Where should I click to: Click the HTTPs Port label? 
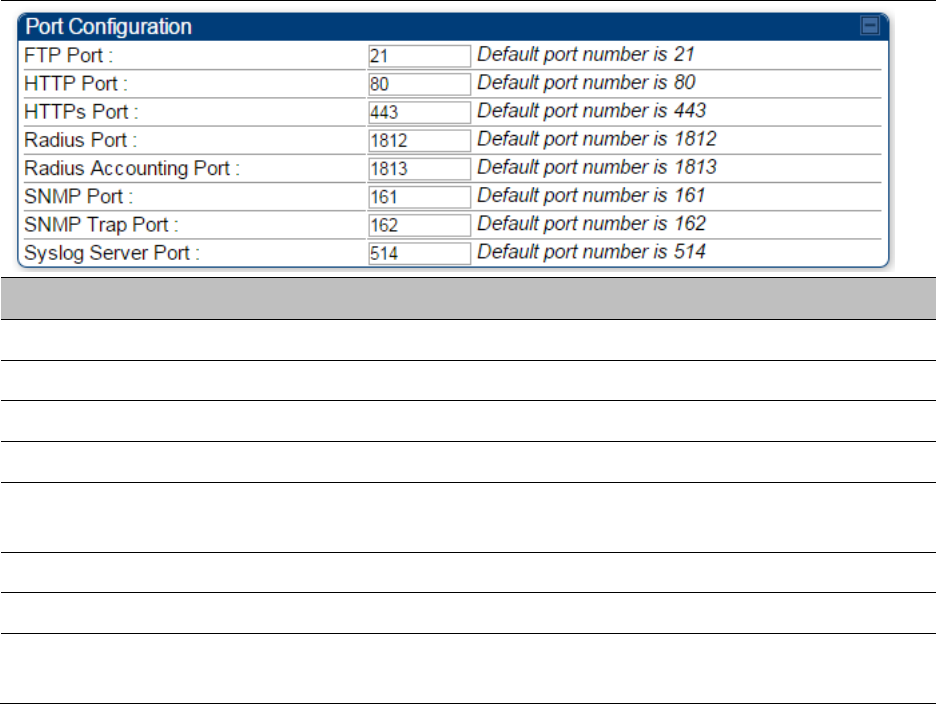[81, 112]
